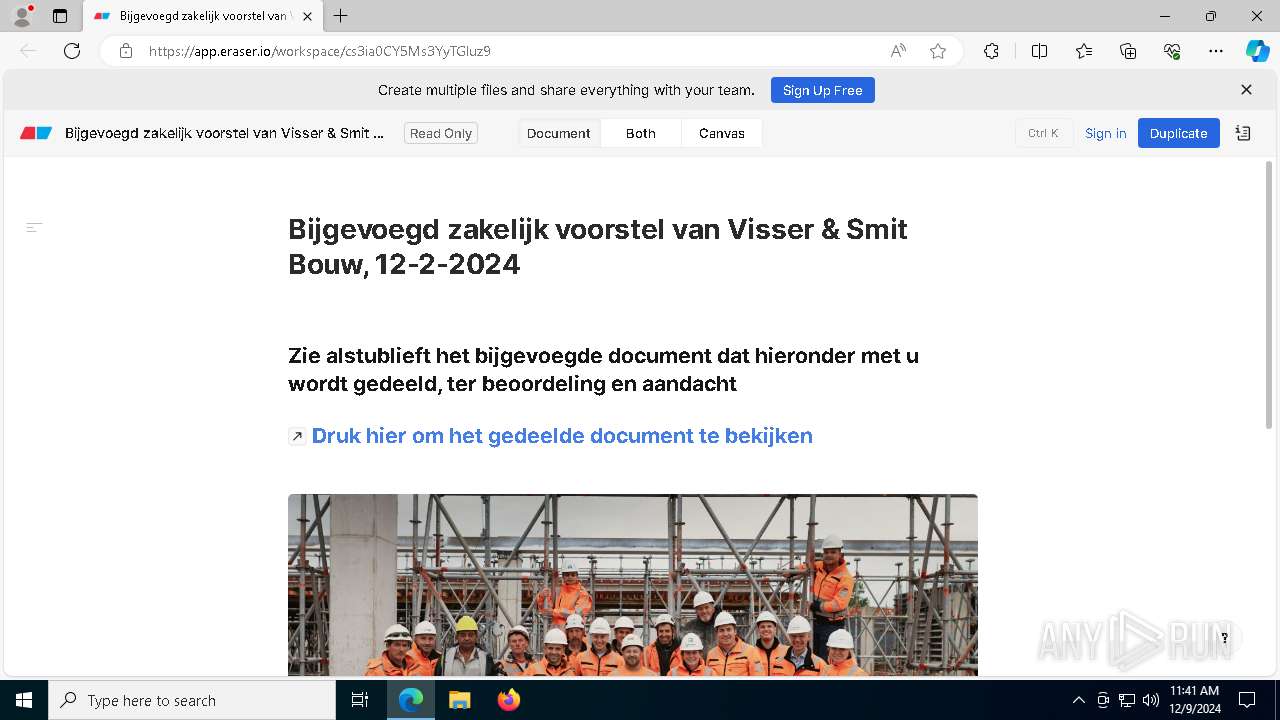View site information lock icon
1280x720 pixels.
point(126,51)
